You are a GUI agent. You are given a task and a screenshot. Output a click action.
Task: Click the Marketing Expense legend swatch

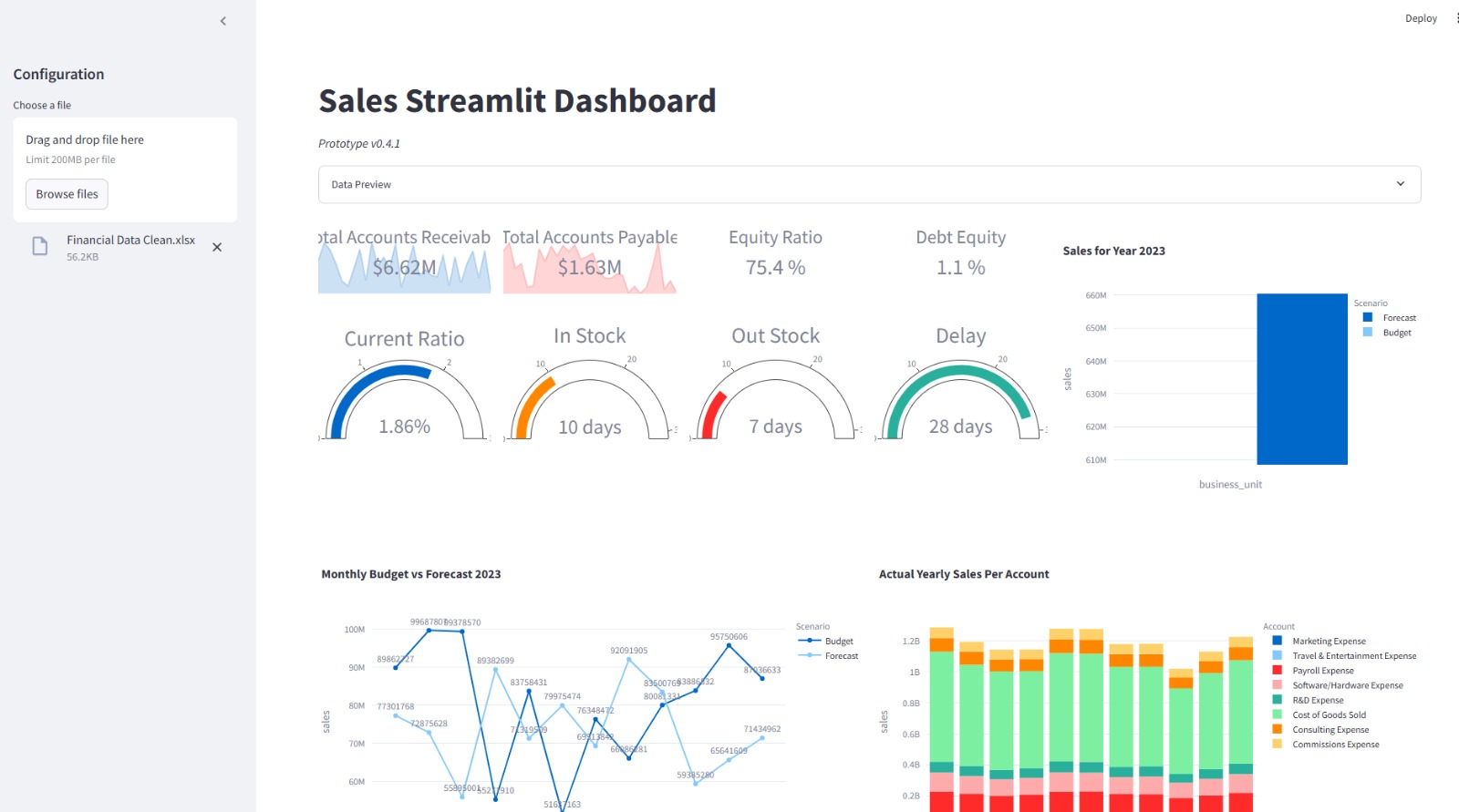point(1278,642)
